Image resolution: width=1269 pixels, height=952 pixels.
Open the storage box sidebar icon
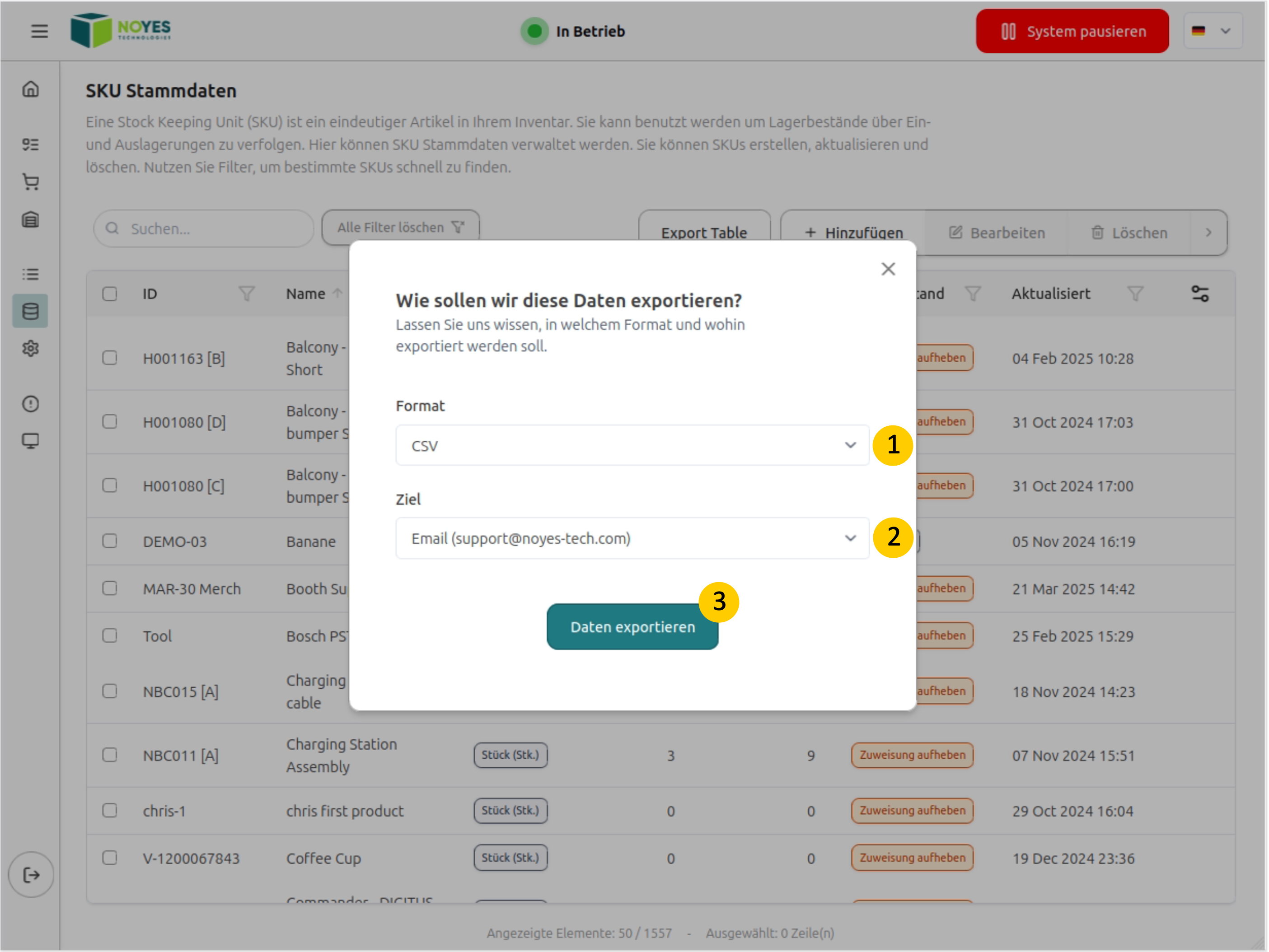coord(30,219)
